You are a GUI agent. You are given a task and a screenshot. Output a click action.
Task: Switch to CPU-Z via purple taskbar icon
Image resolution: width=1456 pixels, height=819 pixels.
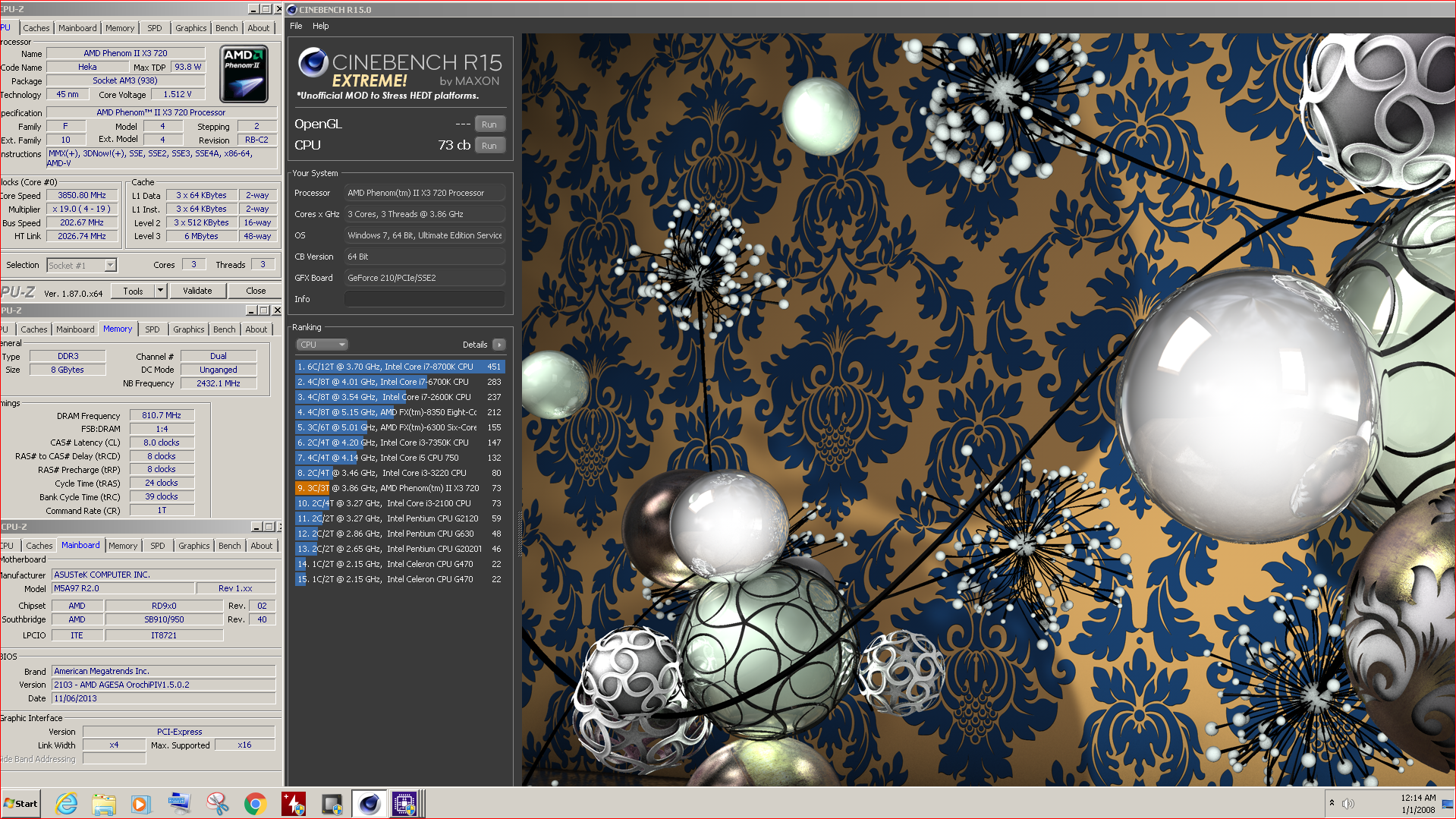pyautogui.click(x=405, y=804)
